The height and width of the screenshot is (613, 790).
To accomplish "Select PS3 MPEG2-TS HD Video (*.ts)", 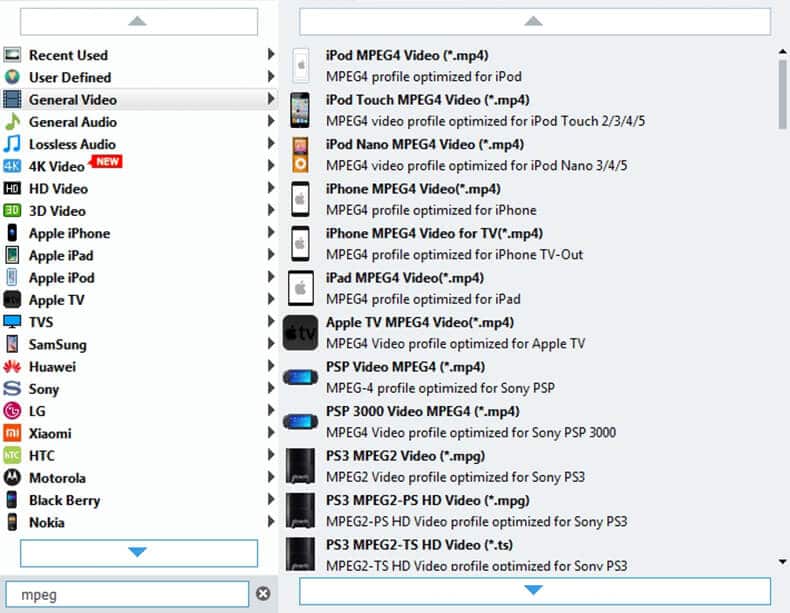I will pyautogui.click(x=529, y=554).
